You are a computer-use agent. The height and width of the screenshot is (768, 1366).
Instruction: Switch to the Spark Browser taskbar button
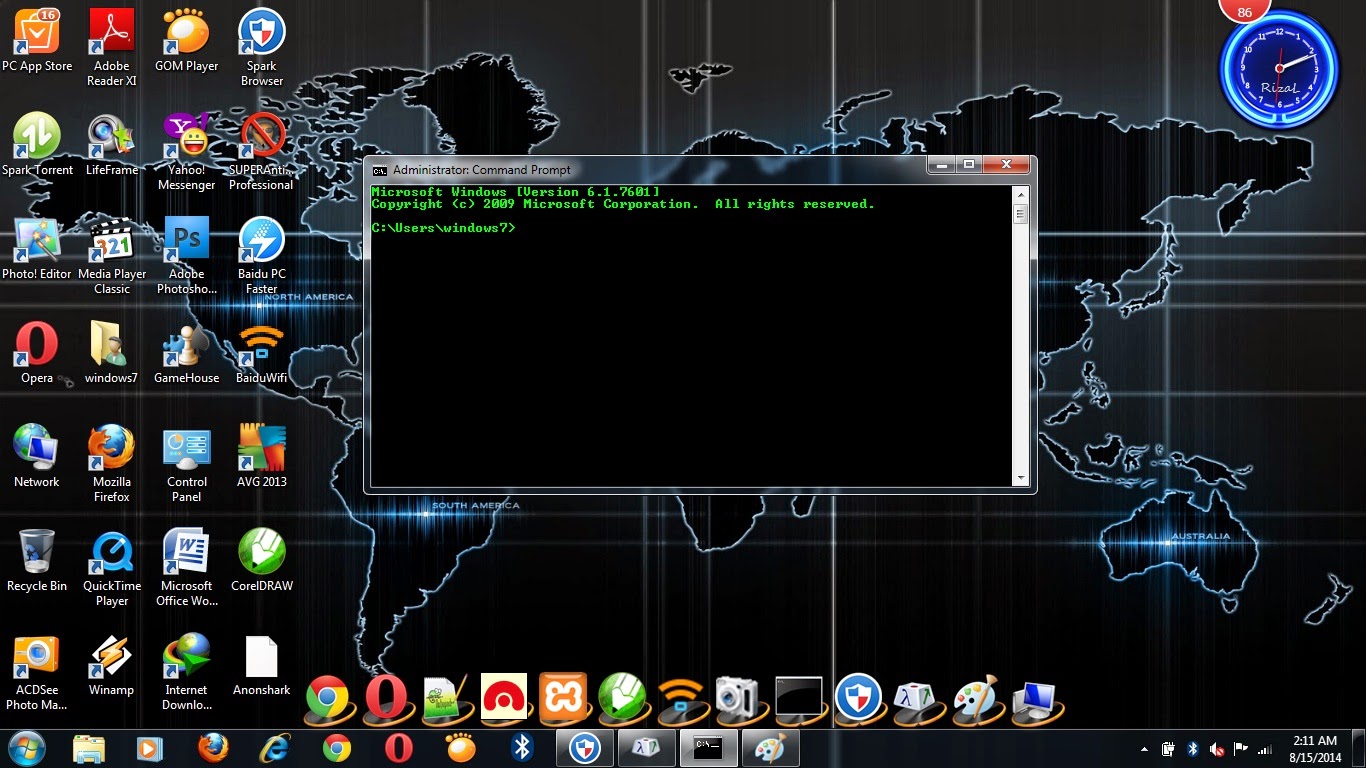pos(584,748)
